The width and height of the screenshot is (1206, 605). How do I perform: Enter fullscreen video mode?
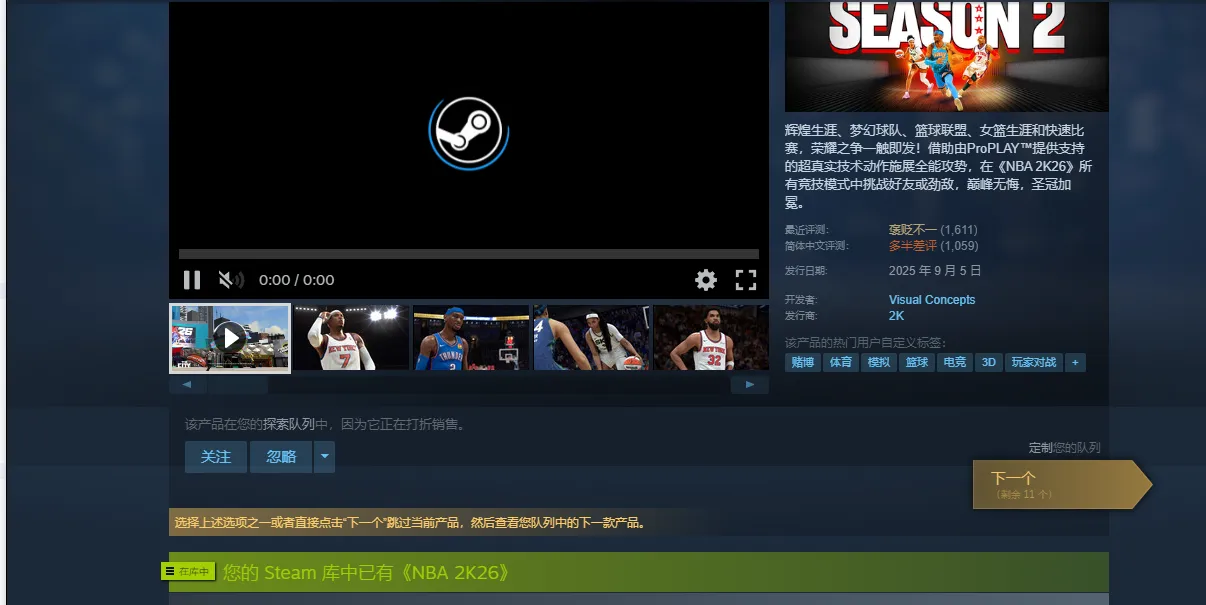coord(746,280)
